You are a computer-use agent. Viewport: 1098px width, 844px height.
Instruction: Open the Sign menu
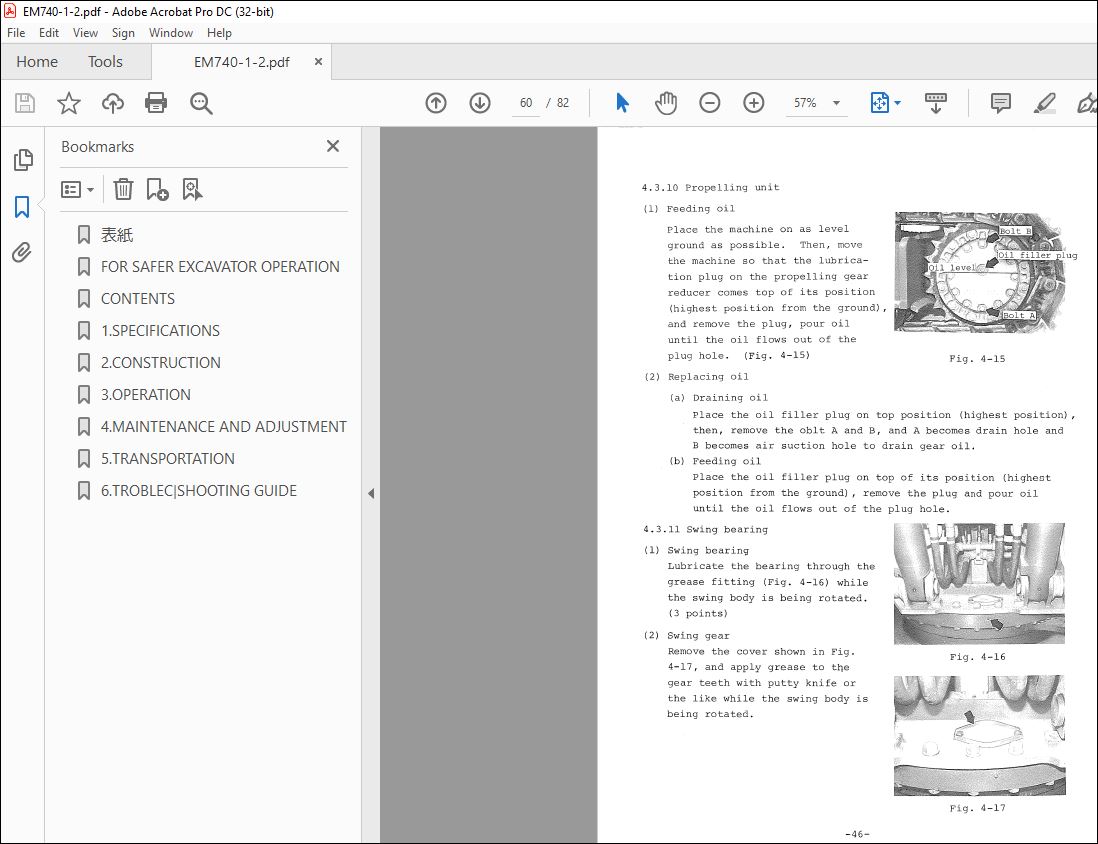(x=123, y=33)
